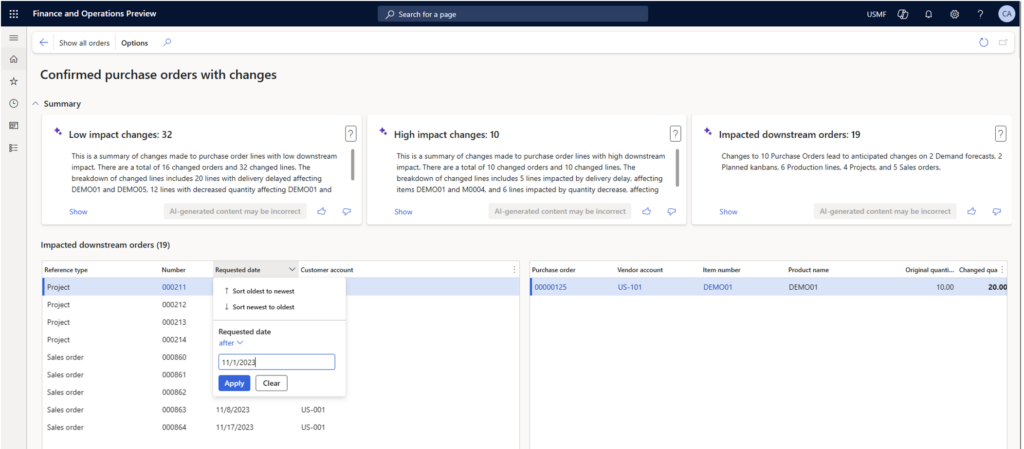This screenshot has height=449, width=1024.
Task: Open the notifications bell
Action: (929, 14)
